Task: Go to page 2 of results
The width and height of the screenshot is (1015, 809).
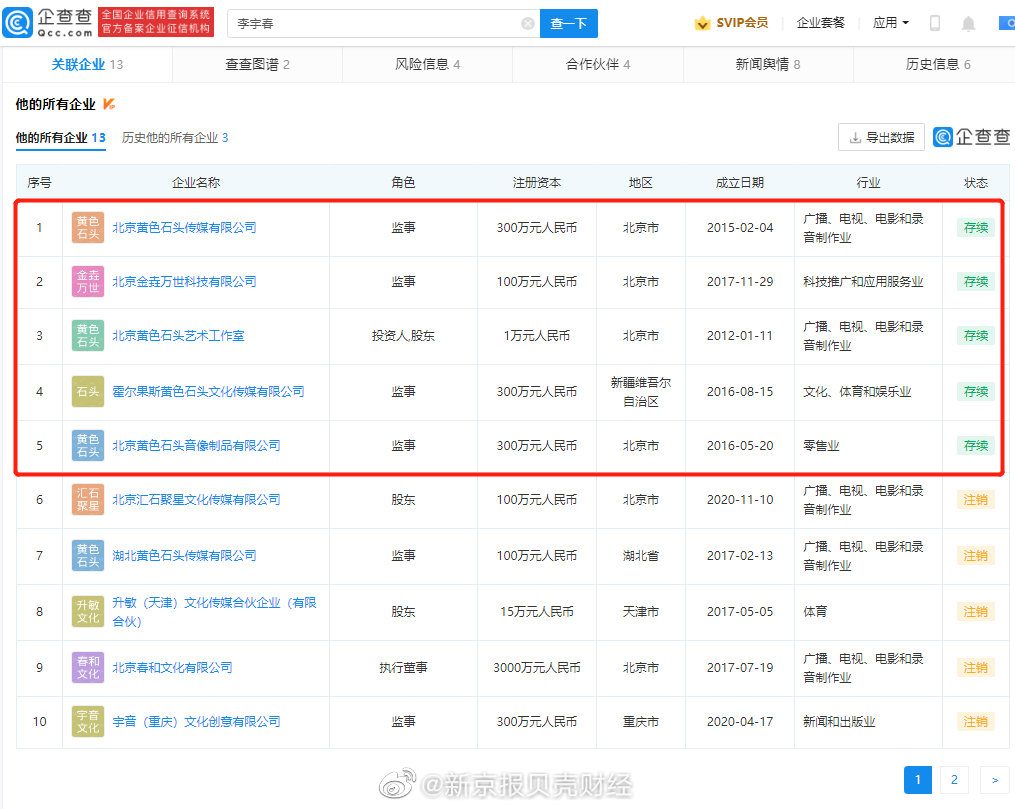Action: pyautogui.click(x=954, y=780)
